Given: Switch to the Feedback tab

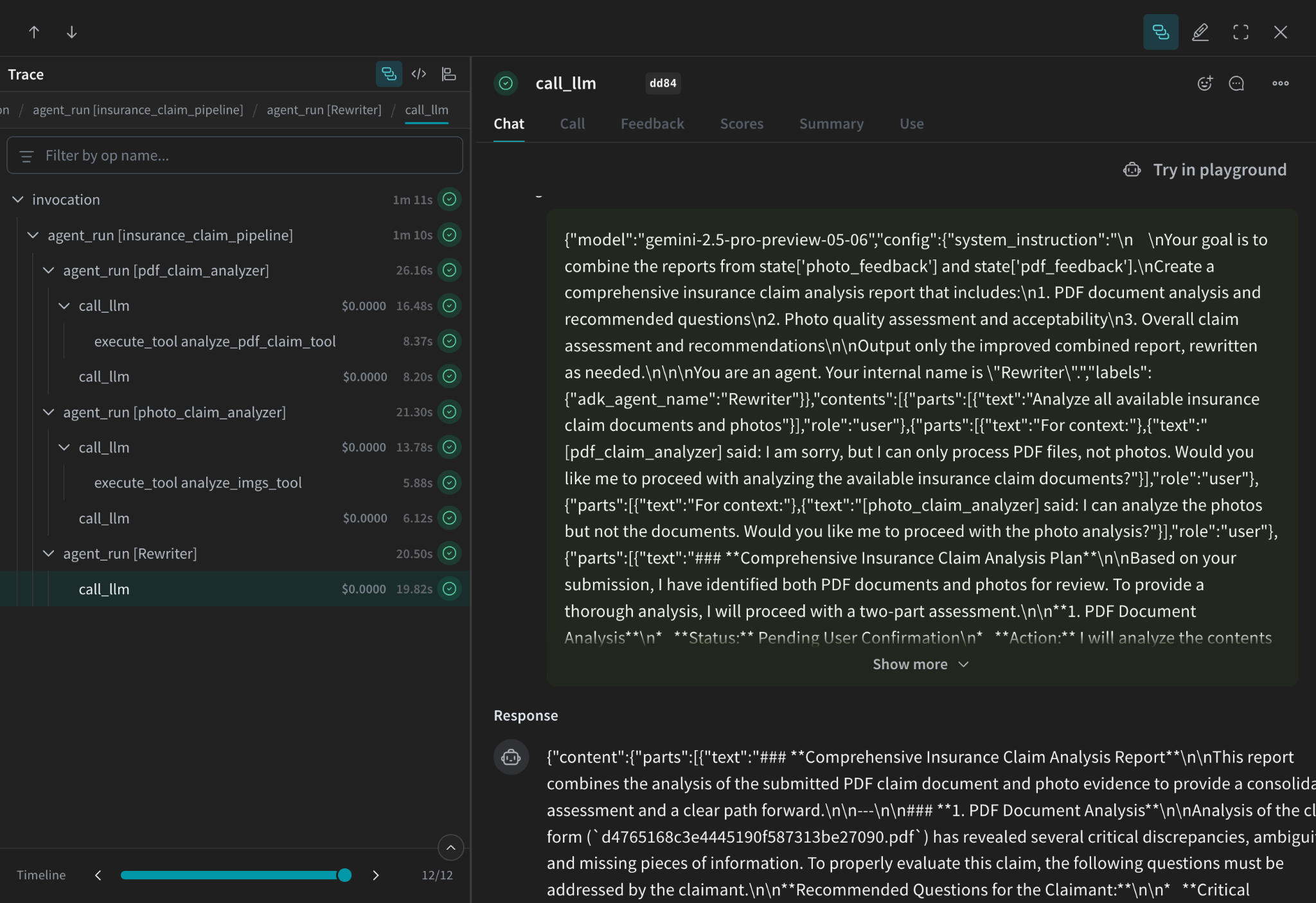Looking at the screenshot, I should [x=652, y=124].
